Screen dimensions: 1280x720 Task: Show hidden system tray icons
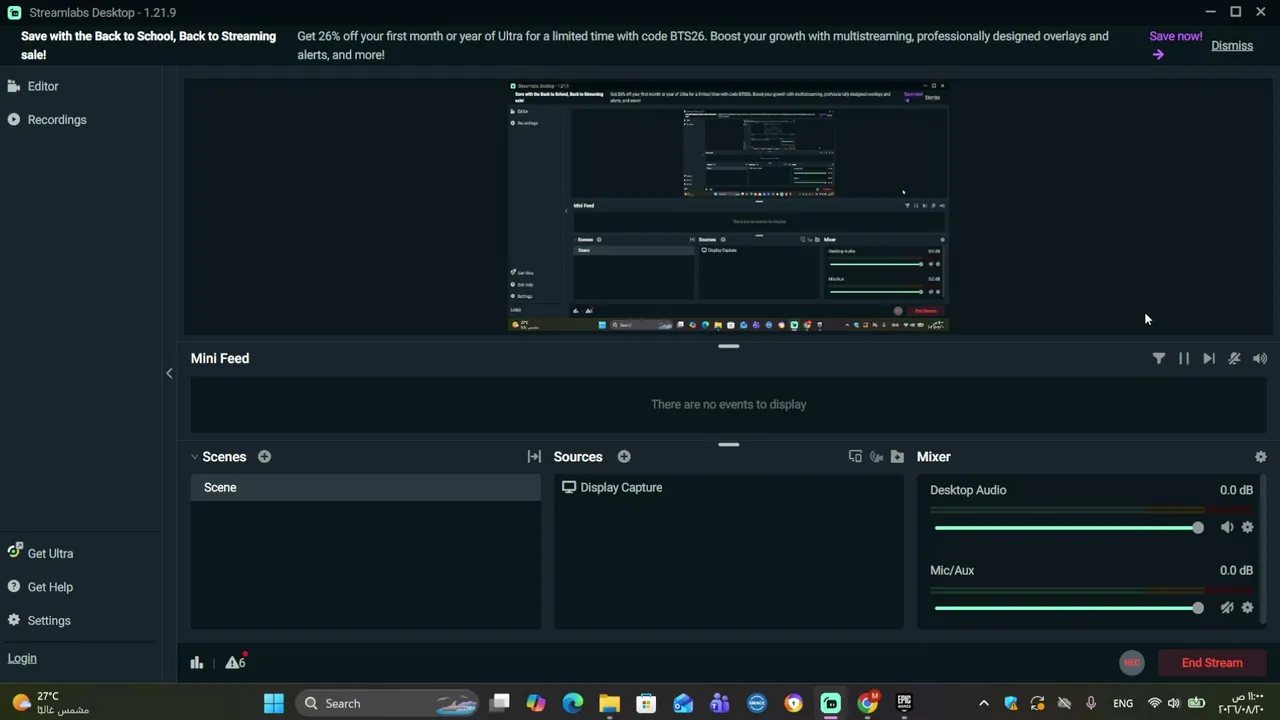coord(984,704)
